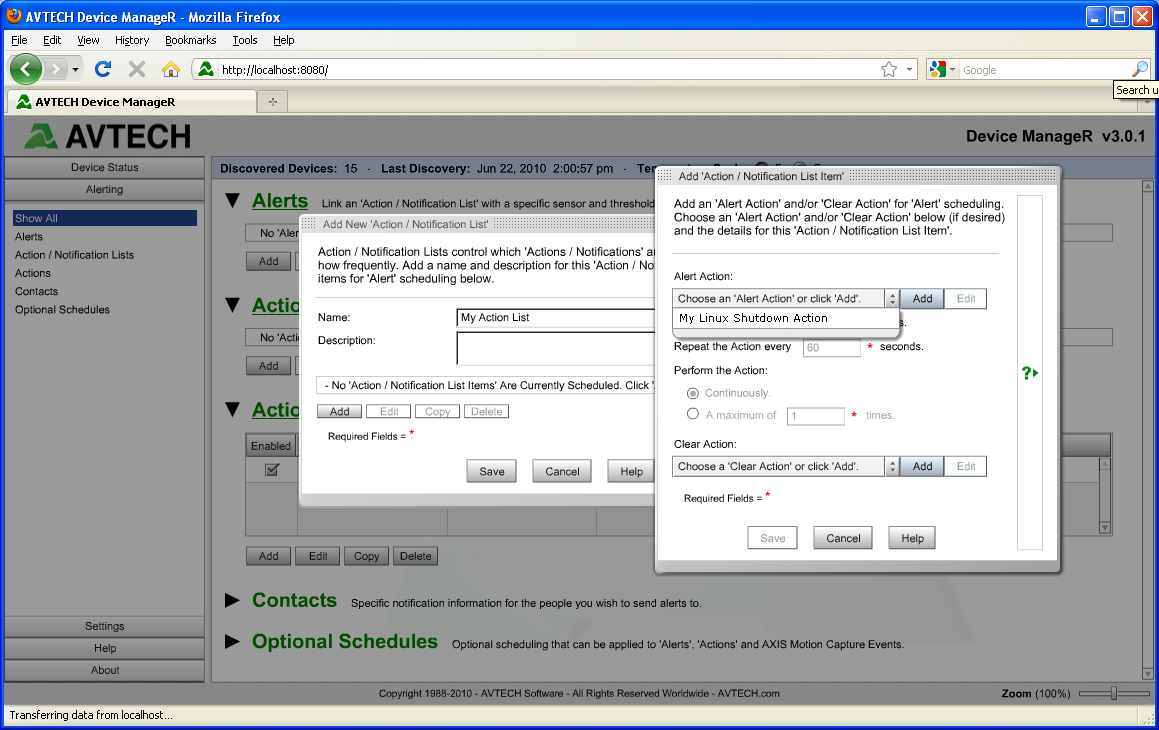The width and height of the screenshot is (1159, 730).
Task: Click Cancel in the Add List Item dialog
Action: [x=843, y=538]
